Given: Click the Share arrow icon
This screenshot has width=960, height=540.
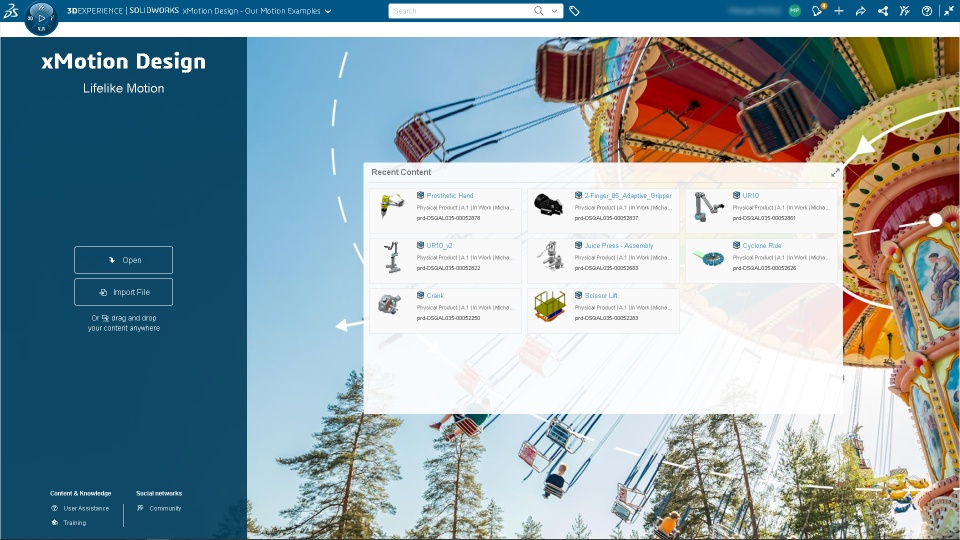Looking at the screenshot, I should point(861,11).
